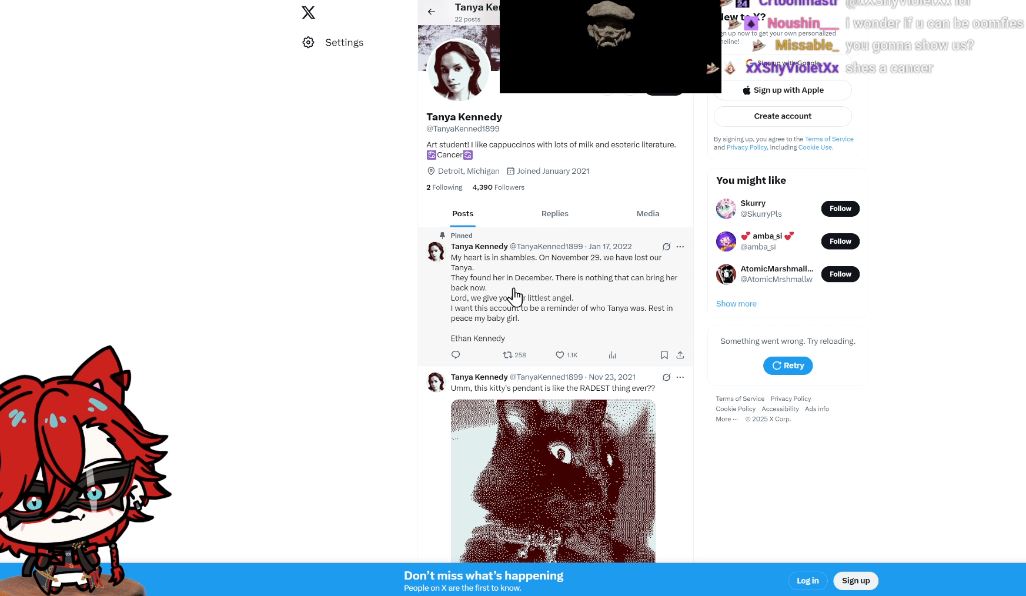Screen dimensions: 1026x596
Task: Open the 4,390 Followers list
Action: coord(498,188)
